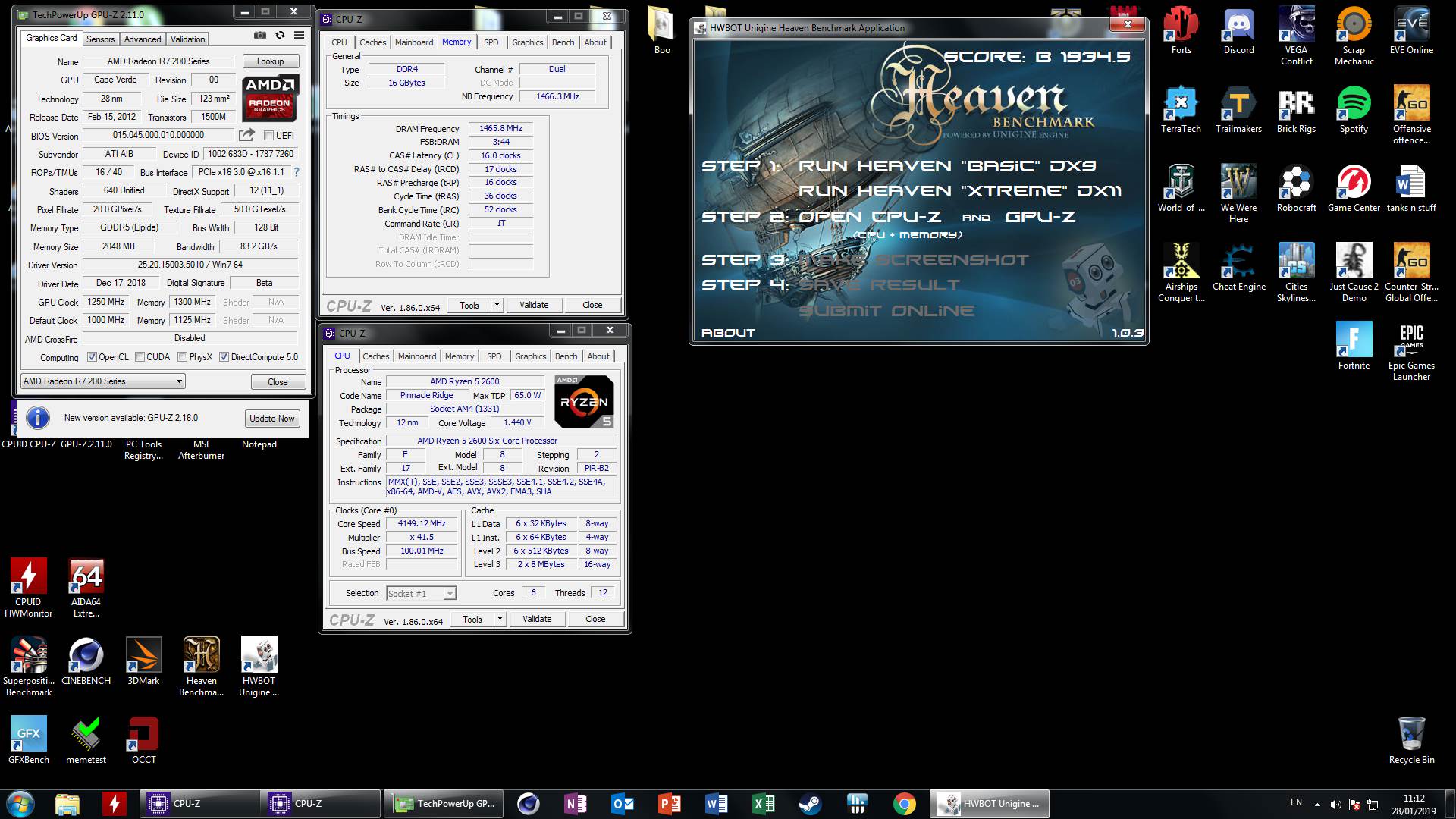Open the GPU-Z hamburger menu
1456x819 pixels.
pyautogui.click(x=300, y=36)
